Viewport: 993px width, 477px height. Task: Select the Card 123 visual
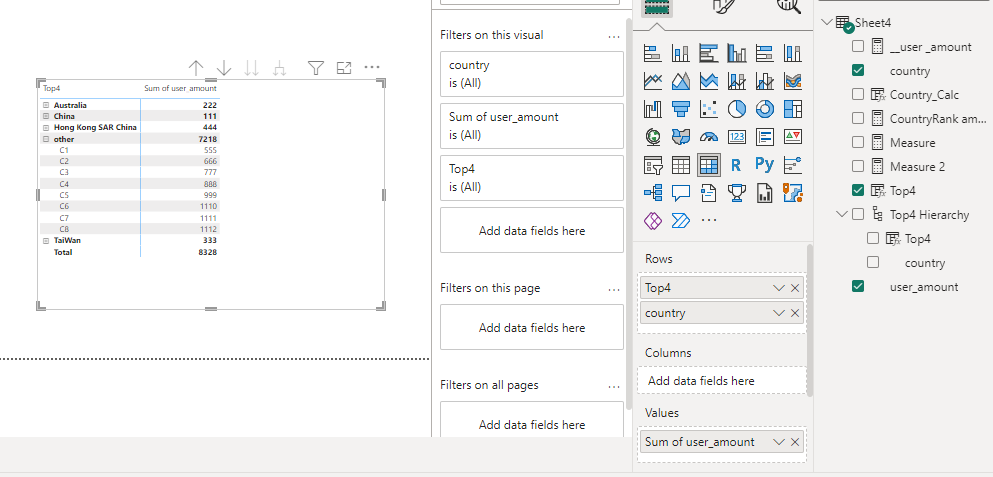737,137
